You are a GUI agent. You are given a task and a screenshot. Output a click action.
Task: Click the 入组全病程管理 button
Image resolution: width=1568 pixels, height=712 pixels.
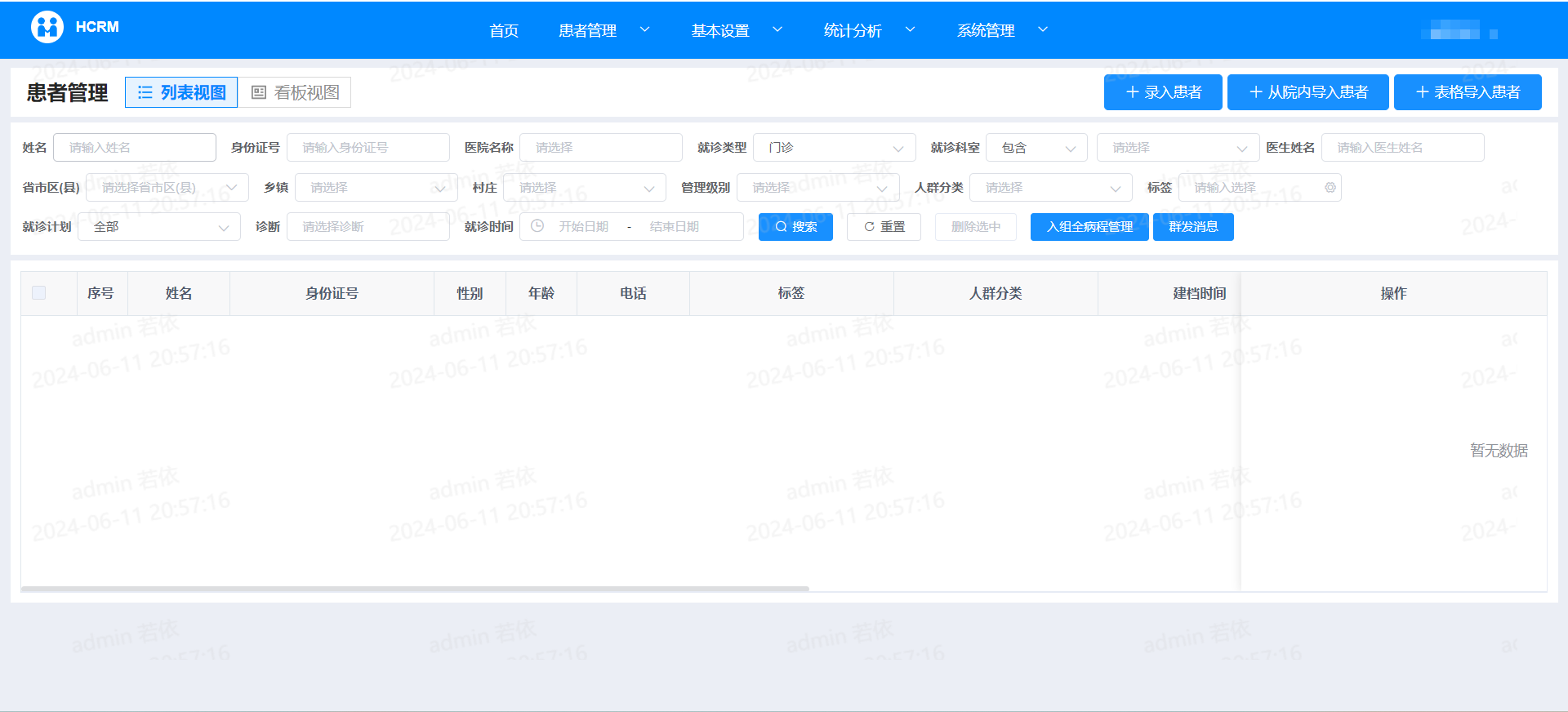click(x=1089, y=227)
